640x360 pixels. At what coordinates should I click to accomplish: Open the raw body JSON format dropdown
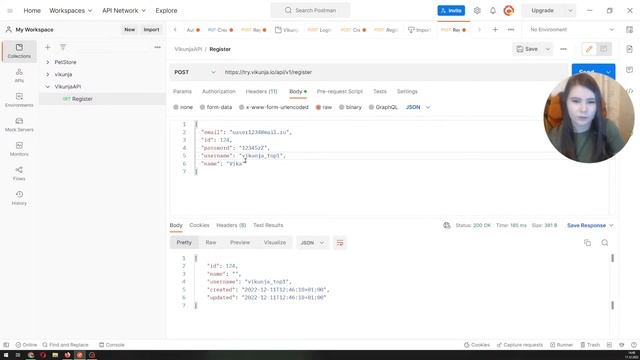pyautogui.click(x=418, y=107)
